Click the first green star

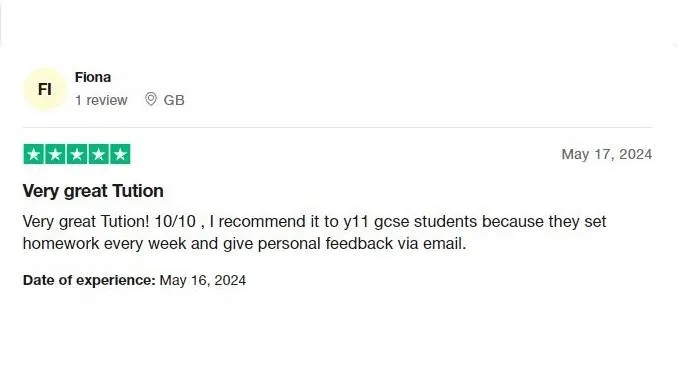(34, 154)
